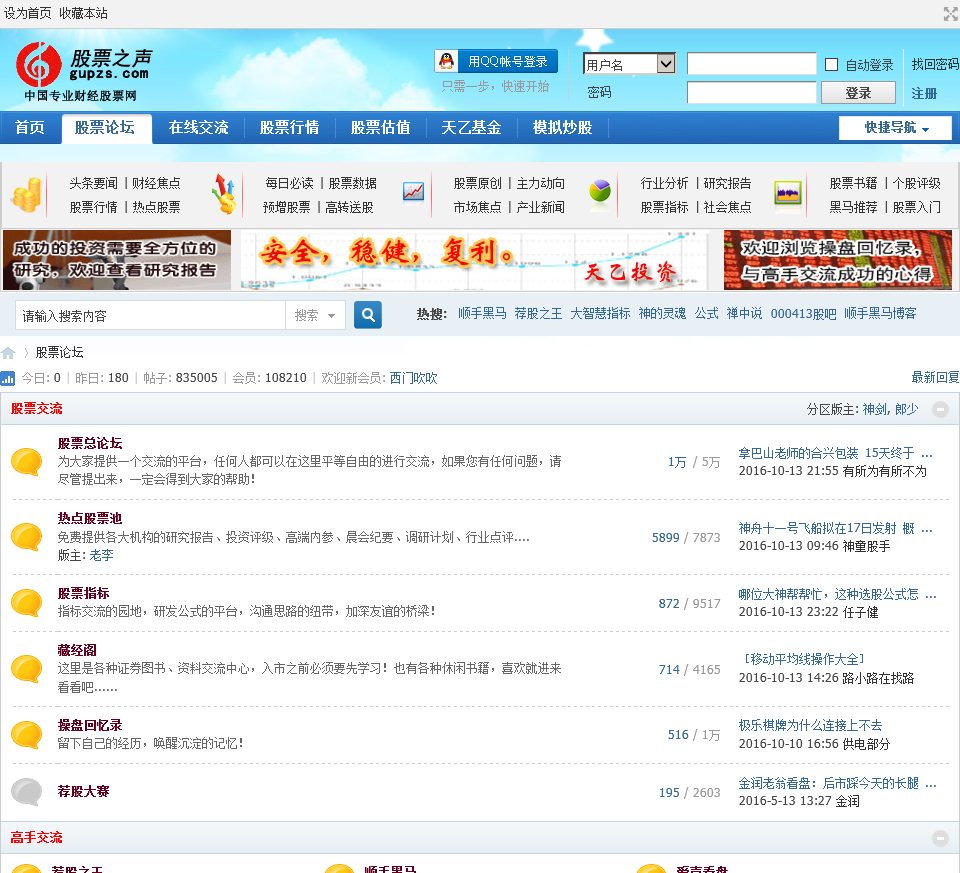Click the blue magnifier search button
This screenshot has height=873, width=960.
(x=368, y=315)
